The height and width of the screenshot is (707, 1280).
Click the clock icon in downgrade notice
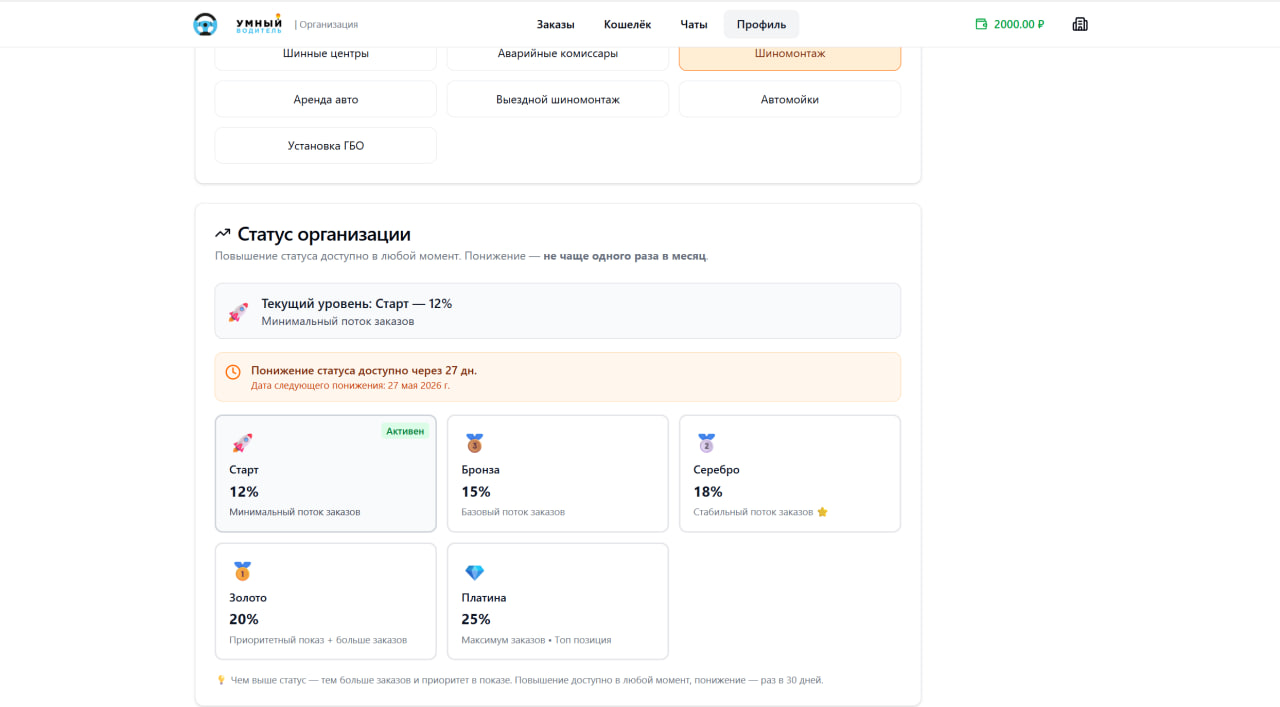coord(233,372)
